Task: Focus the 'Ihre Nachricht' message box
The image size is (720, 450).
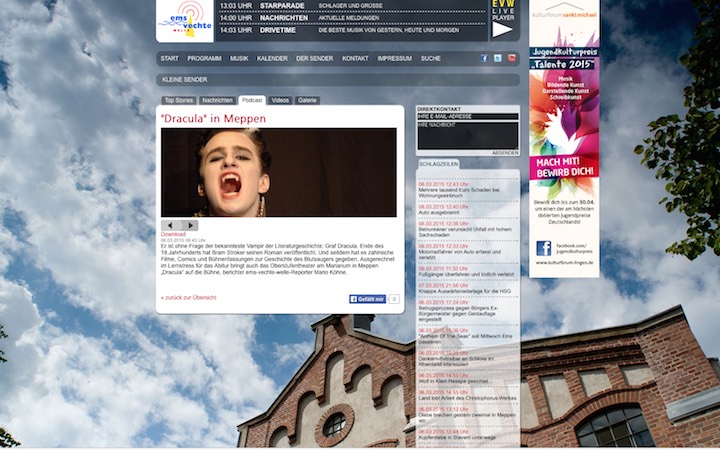Action: (467, 135)
